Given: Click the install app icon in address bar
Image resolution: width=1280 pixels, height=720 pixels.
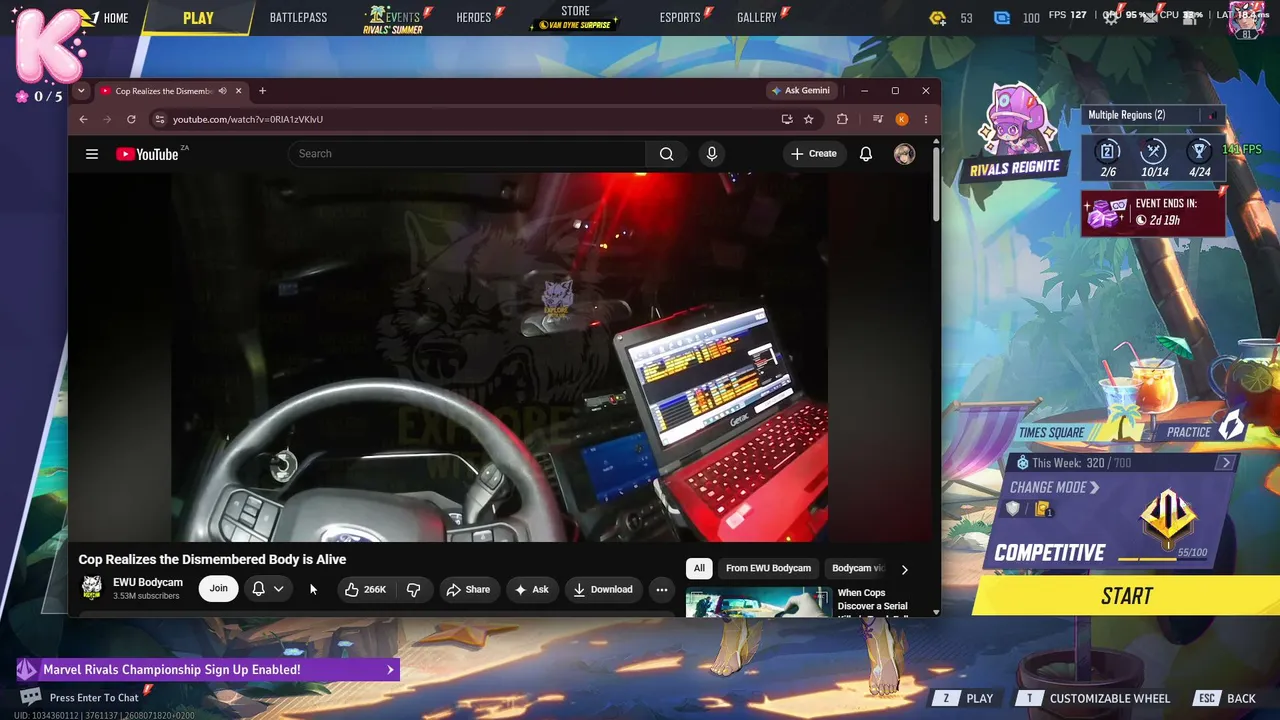Looking at the screenshot, I should point(787,119).
